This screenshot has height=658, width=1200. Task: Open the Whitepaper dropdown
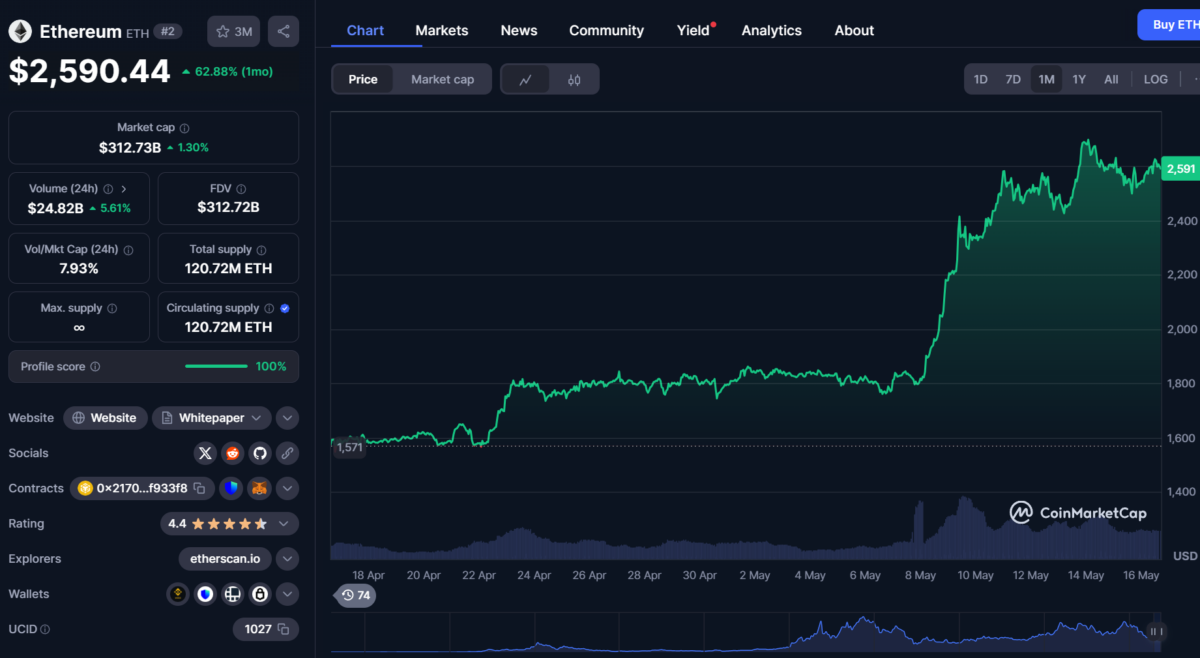coord(212,418)
